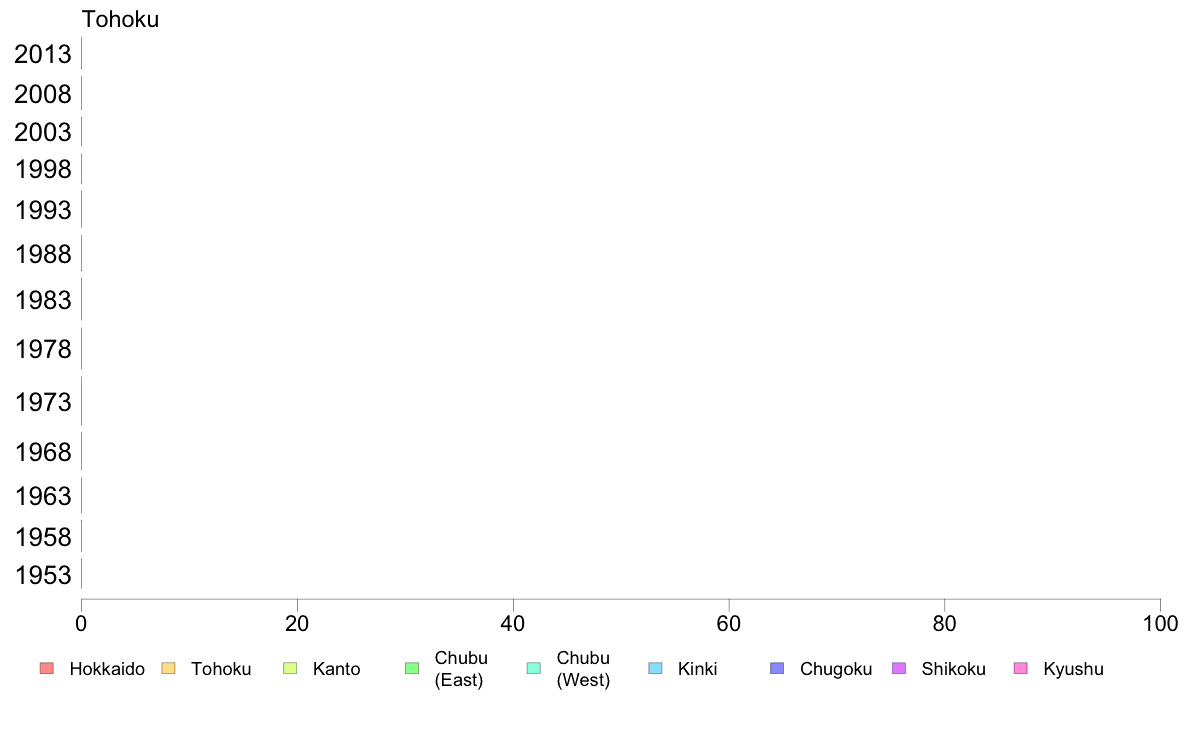
Task: Toggle the Kyushu legend label text
Action: pos(1073,669)
